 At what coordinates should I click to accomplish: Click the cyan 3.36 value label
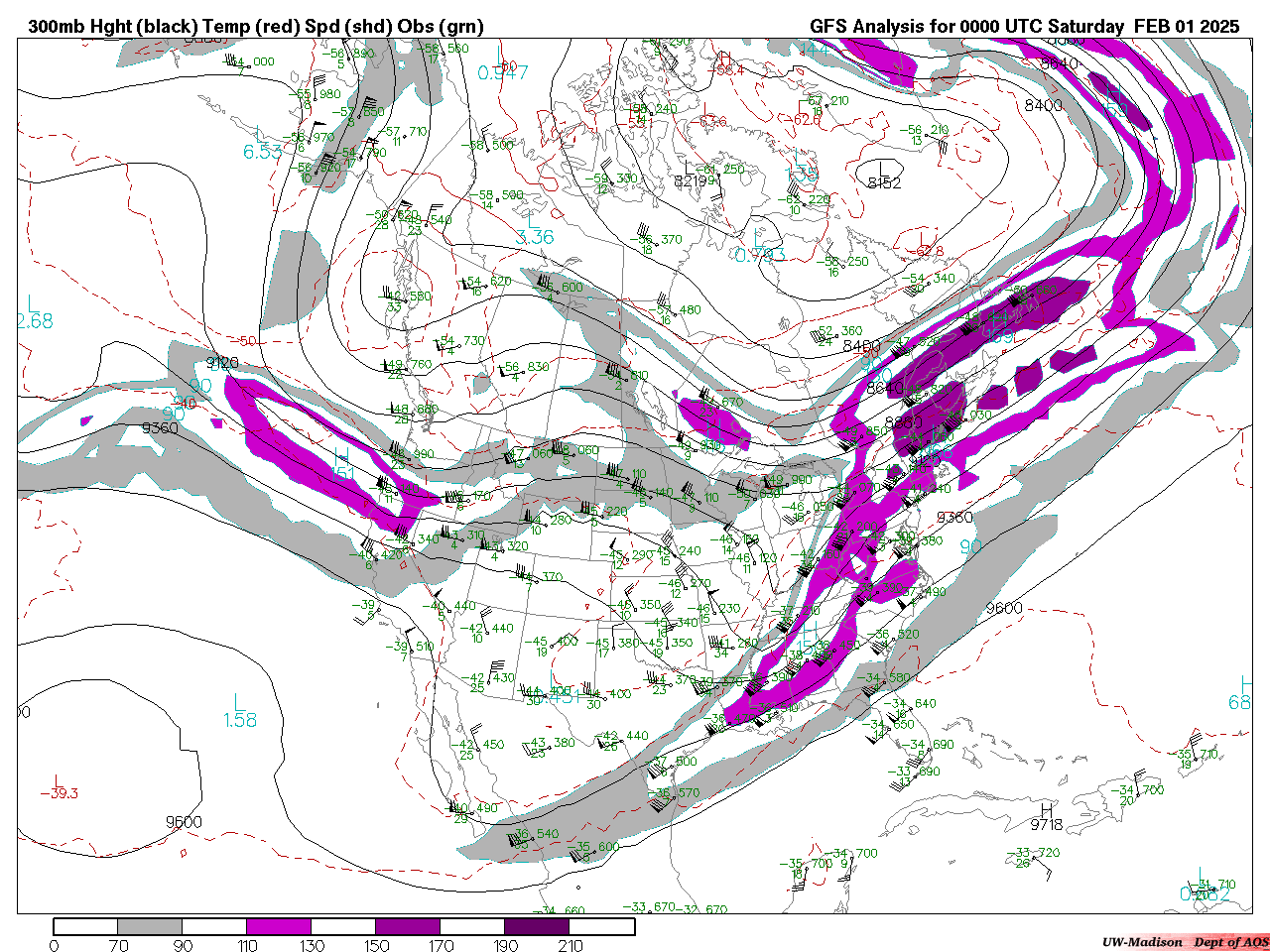point(535,237)
